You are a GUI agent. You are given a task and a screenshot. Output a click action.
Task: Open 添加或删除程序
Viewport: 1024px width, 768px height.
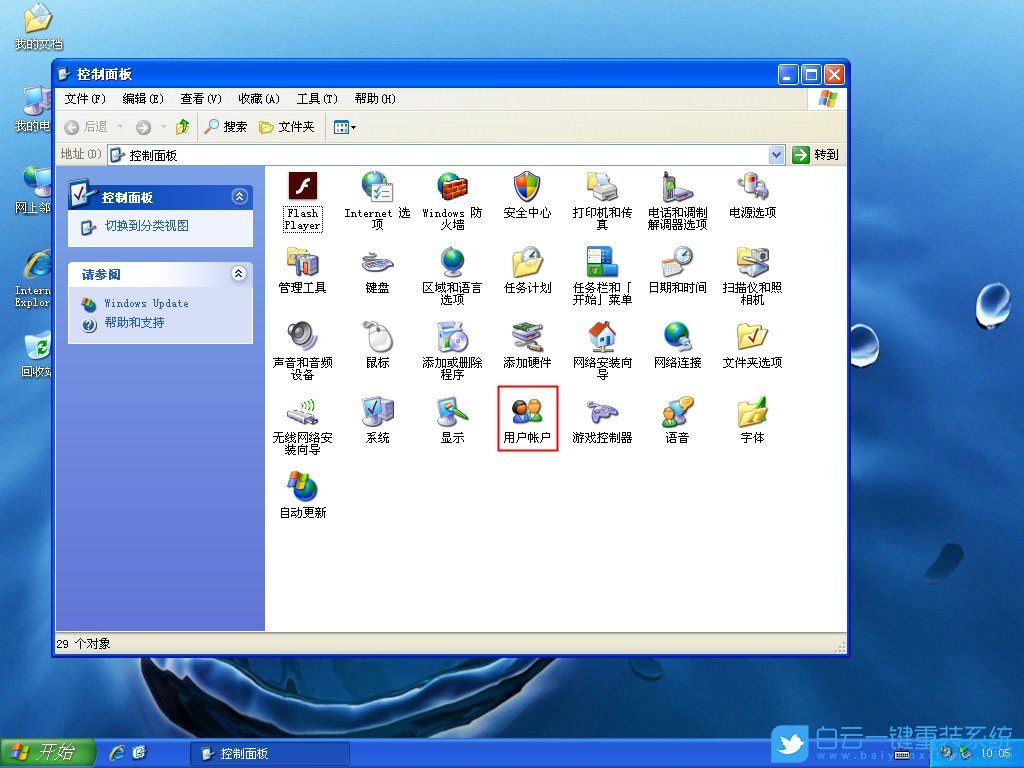452,340
